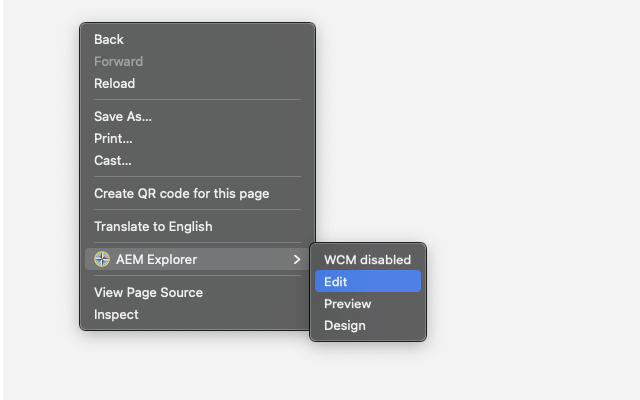Click the AEM Explorer compass icon

tap(102, 259)
